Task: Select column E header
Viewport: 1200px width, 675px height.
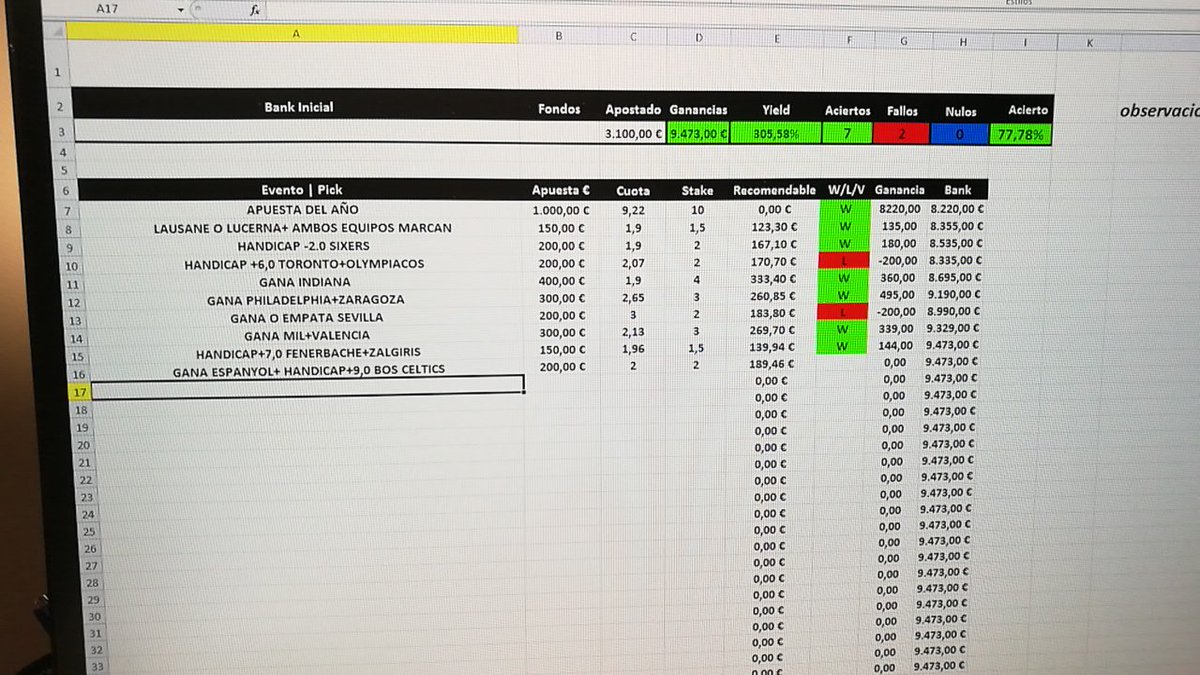Action: pos(778,38)
